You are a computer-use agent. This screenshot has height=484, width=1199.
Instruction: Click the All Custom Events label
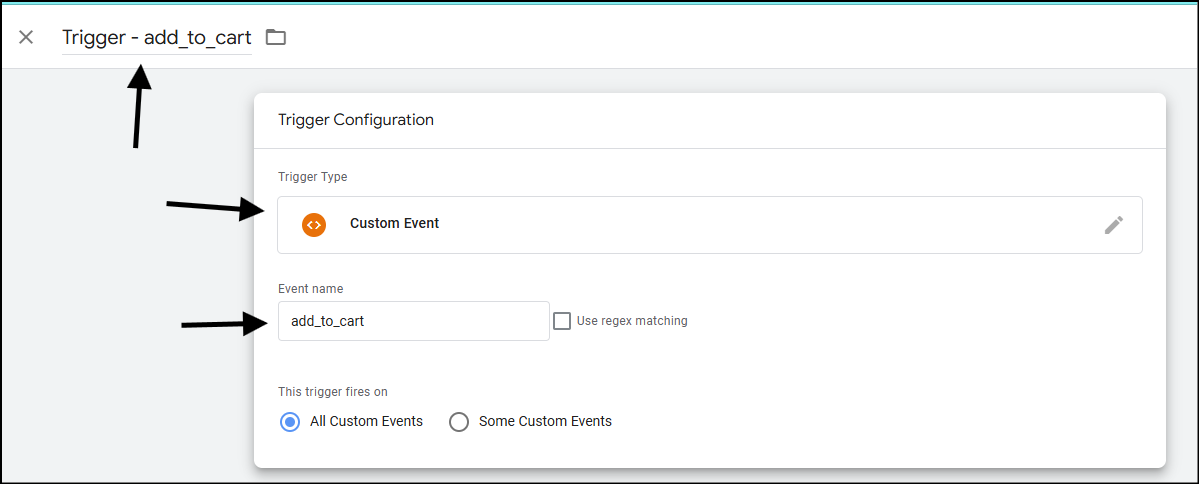click(366, 421)
